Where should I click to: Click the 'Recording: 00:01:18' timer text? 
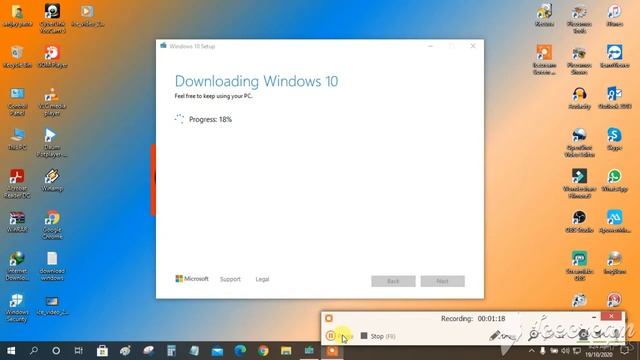pos(473,318)
